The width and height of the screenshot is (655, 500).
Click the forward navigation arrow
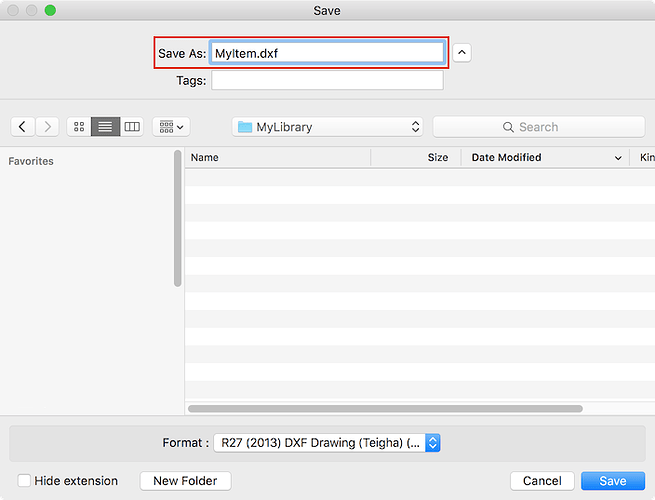tap(47, 127)
